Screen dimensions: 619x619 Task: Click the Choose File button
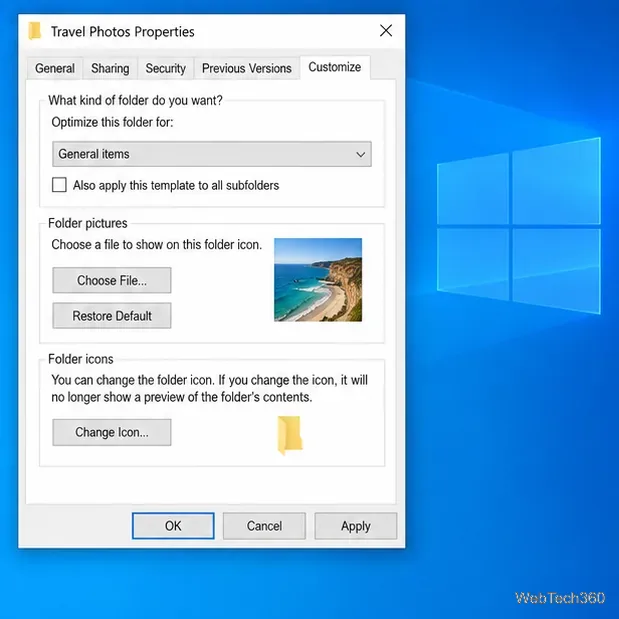(x=112, y=280)
